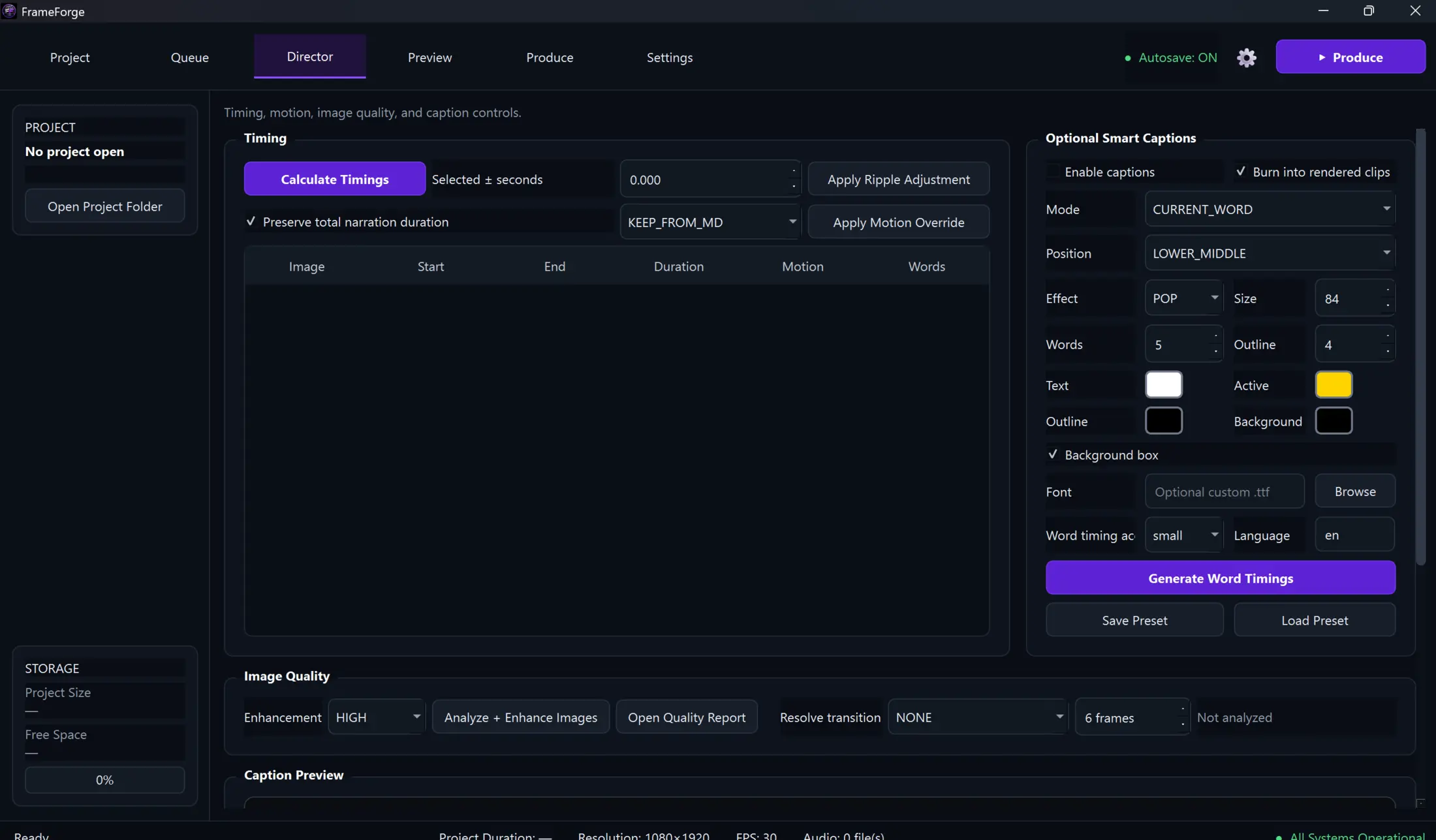Click the purple Produce play button
Image resolution: width=1436 pixels, height=840 pixels.
click(x=1350, y=57)
